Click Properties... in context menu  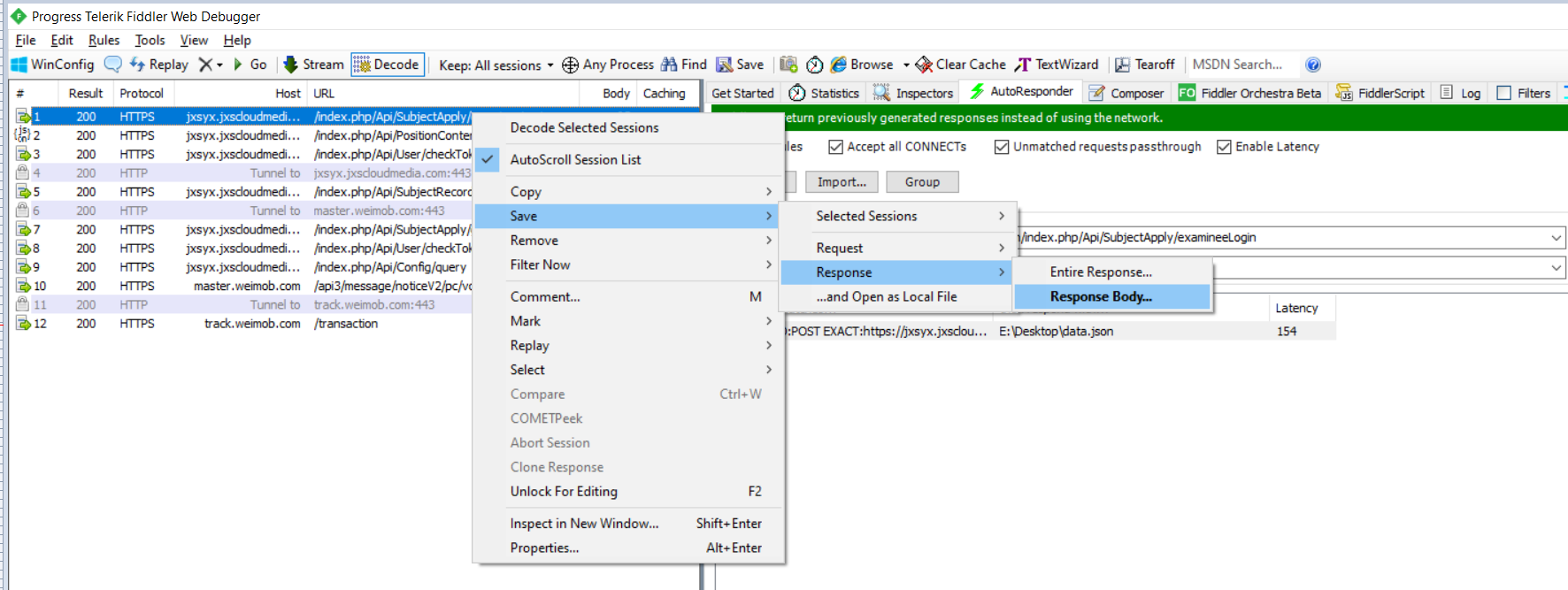click(x=628, y=548)
